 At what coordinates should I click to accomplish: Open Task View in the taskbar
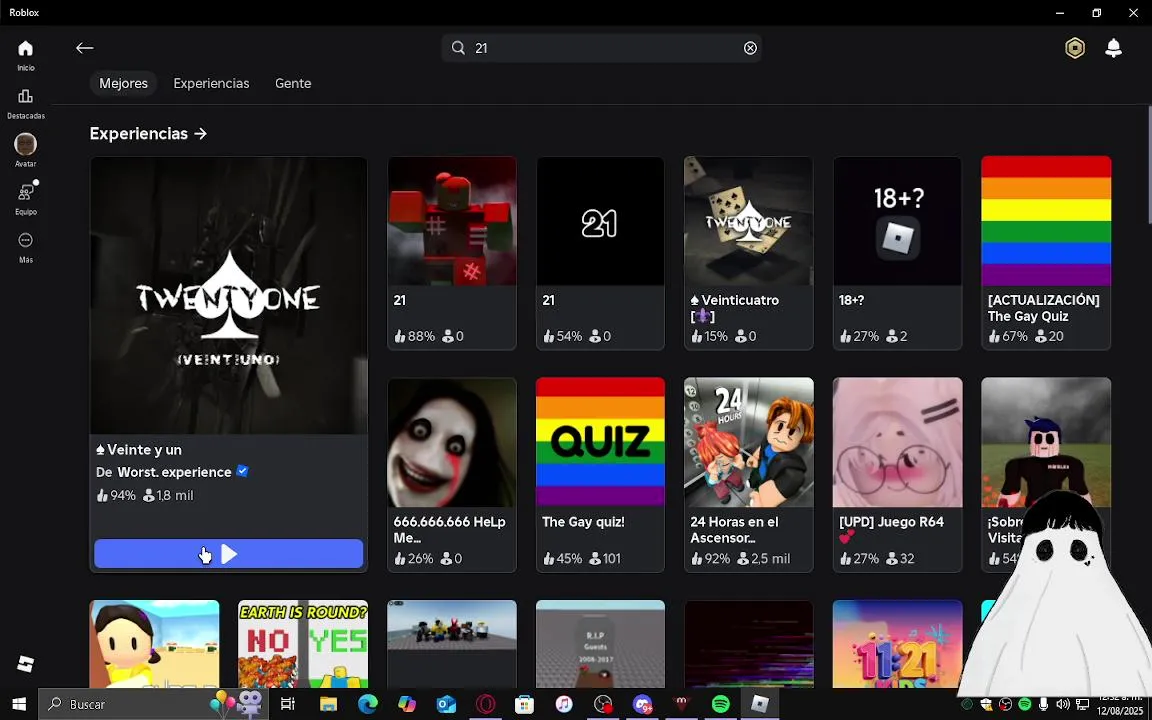288,704
